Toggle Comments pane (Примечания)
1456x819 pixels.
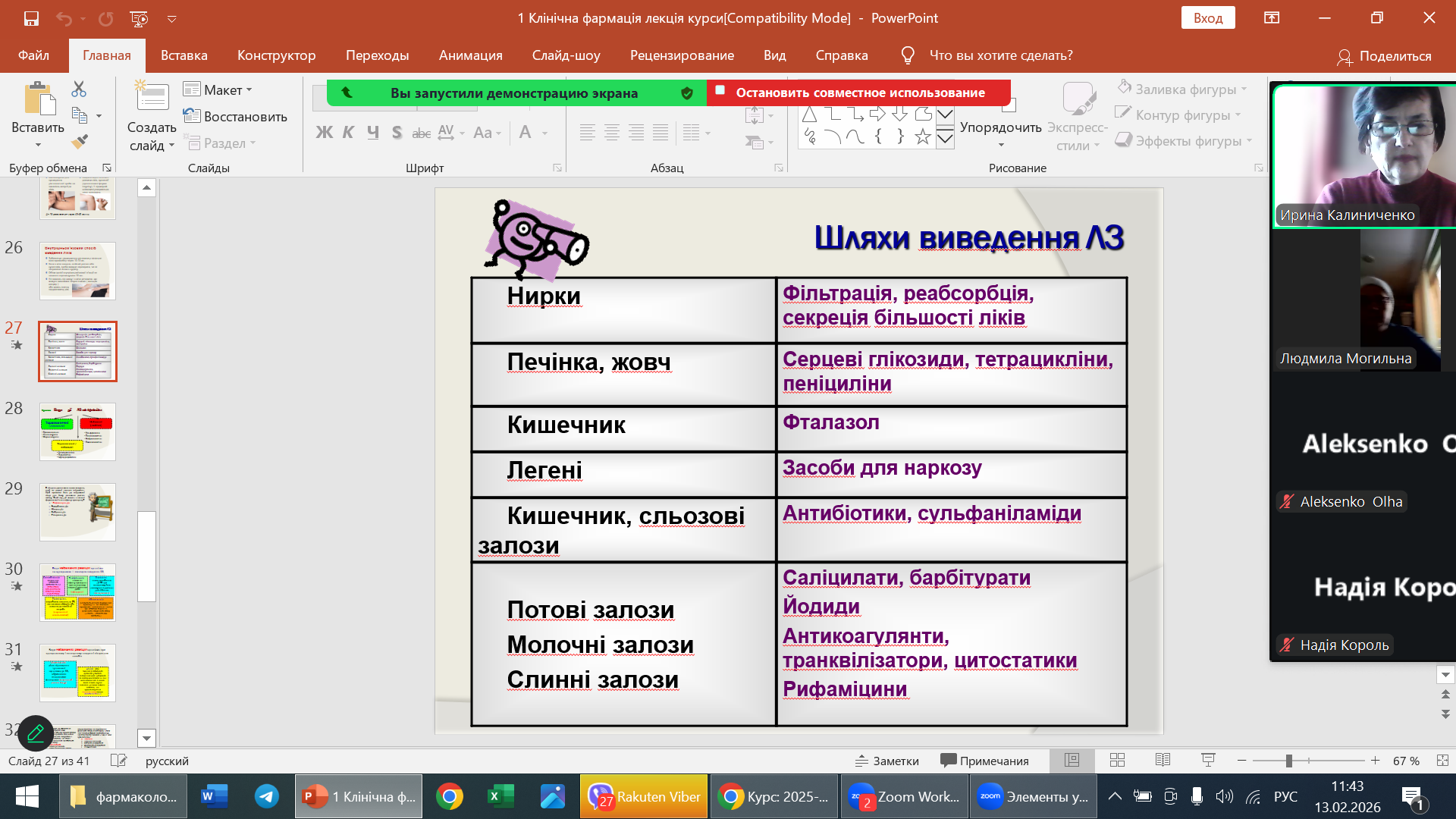[984, 761]
